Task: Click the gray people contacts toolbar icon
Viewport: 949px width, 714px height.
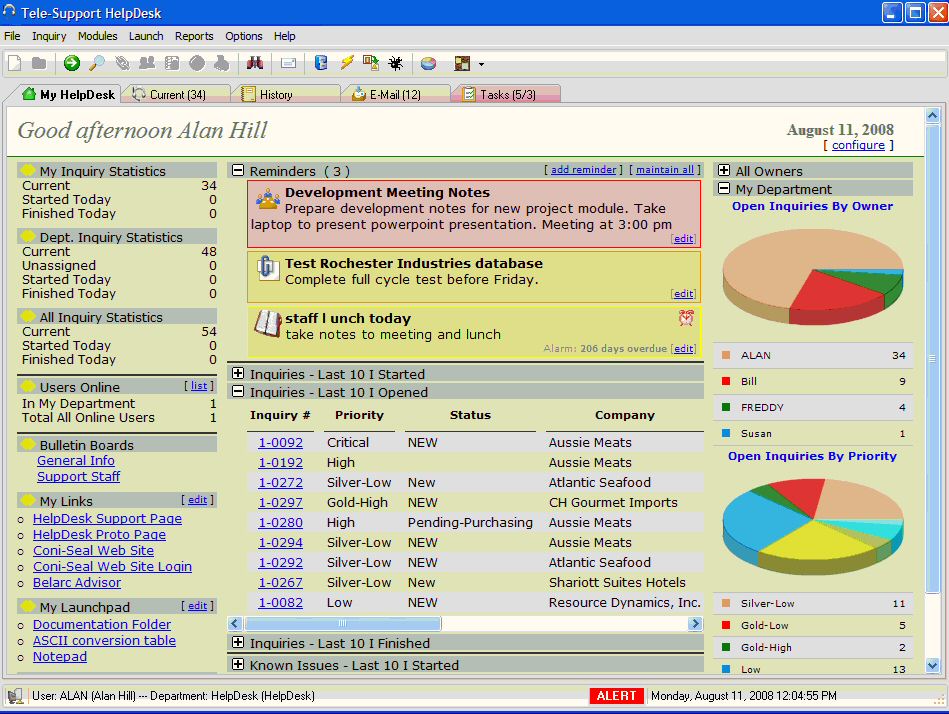Action: [x=147, y=63]
